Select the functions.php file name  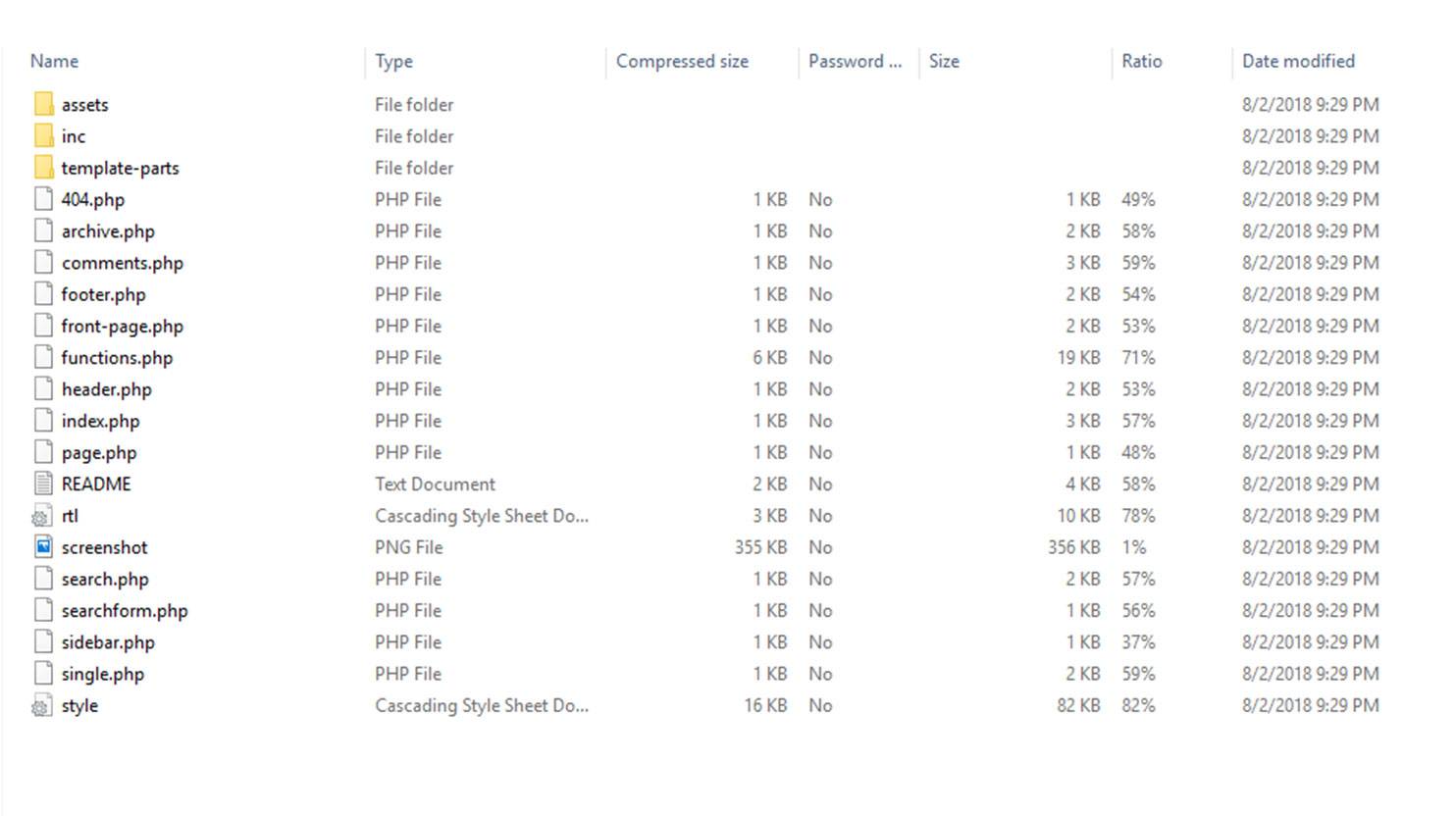point(117,358)
